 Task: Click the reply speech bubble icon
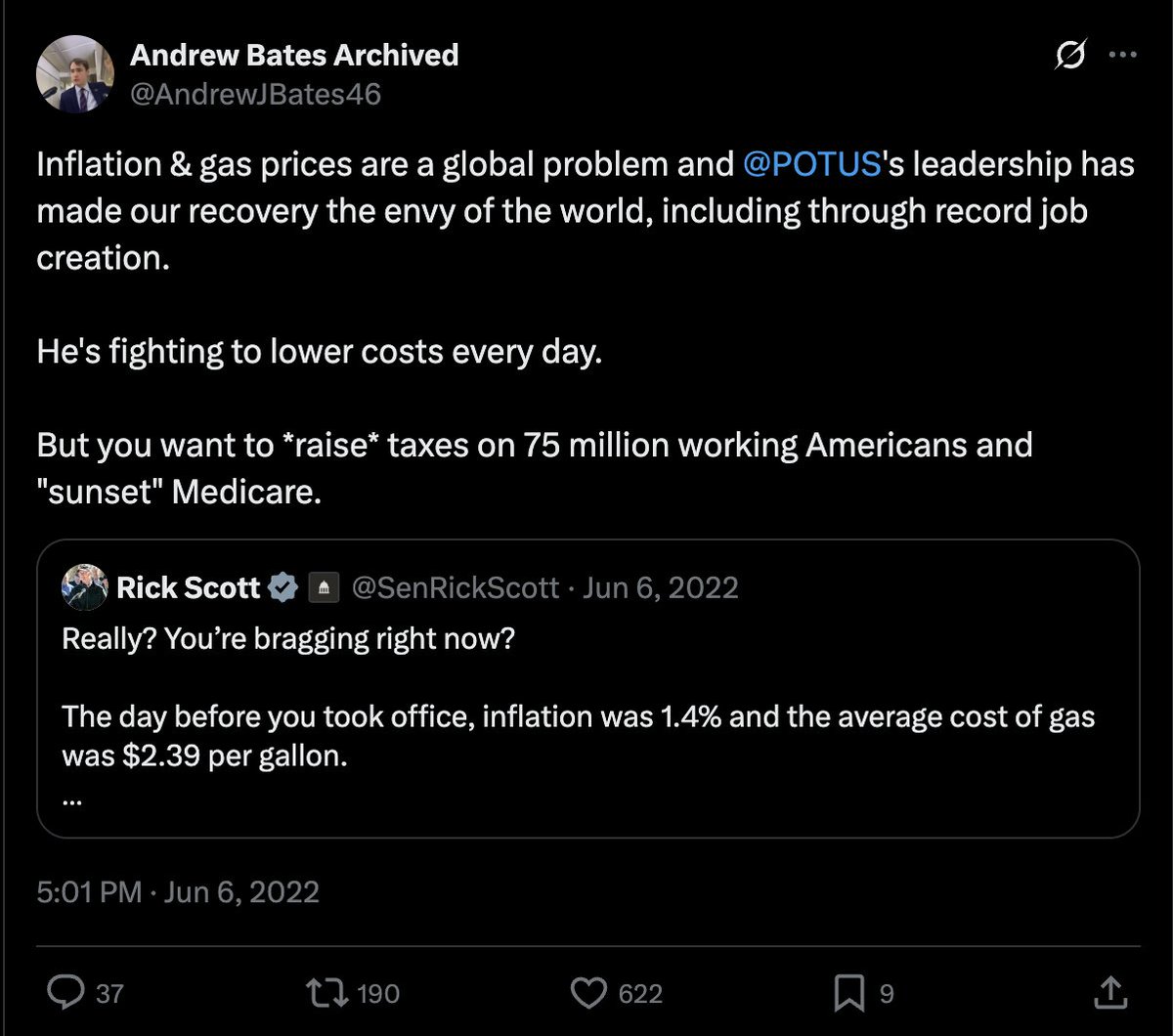click(x=67, y=993)
